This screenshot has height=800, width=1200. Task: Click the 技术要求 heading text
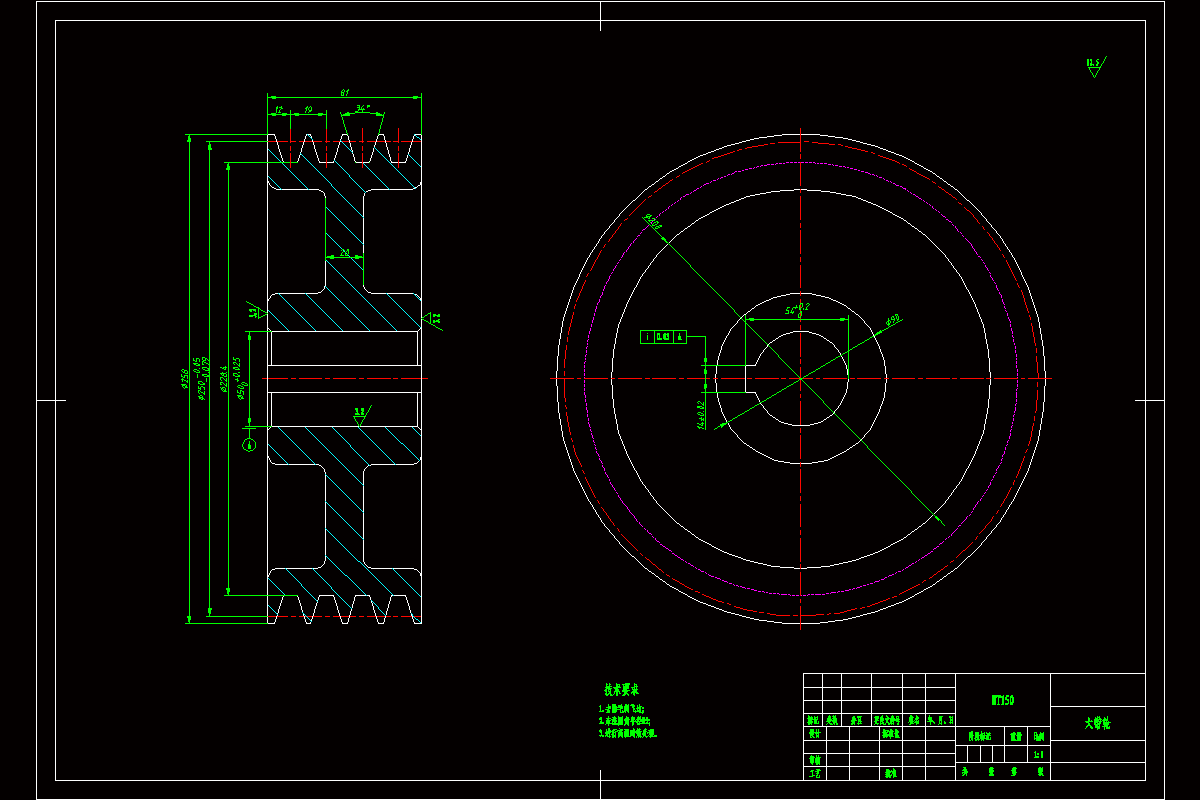click(x=621, y=690)
